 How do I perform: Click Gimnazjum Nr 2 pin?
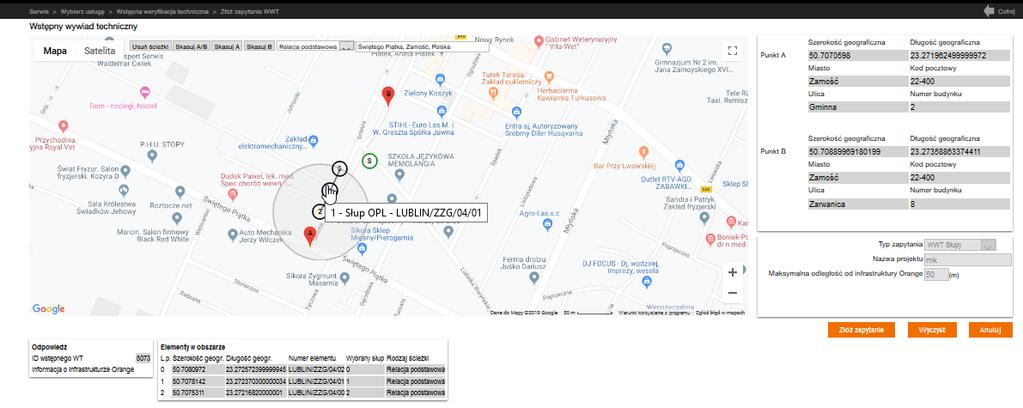(666, 48)
